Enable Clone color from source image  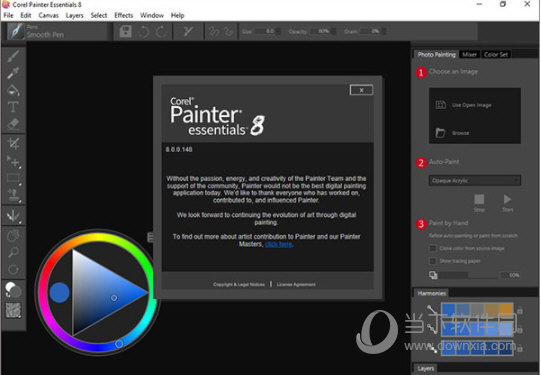coord(432,248)
